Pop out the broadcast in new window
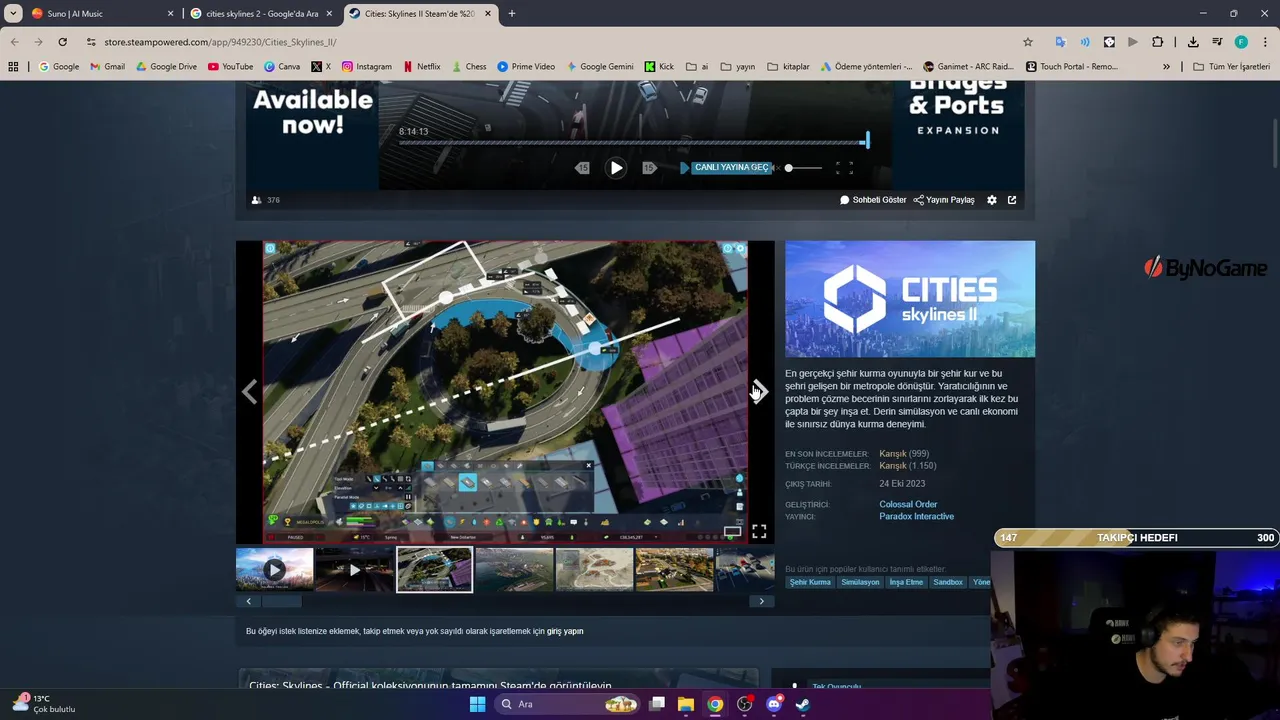 1012,200
